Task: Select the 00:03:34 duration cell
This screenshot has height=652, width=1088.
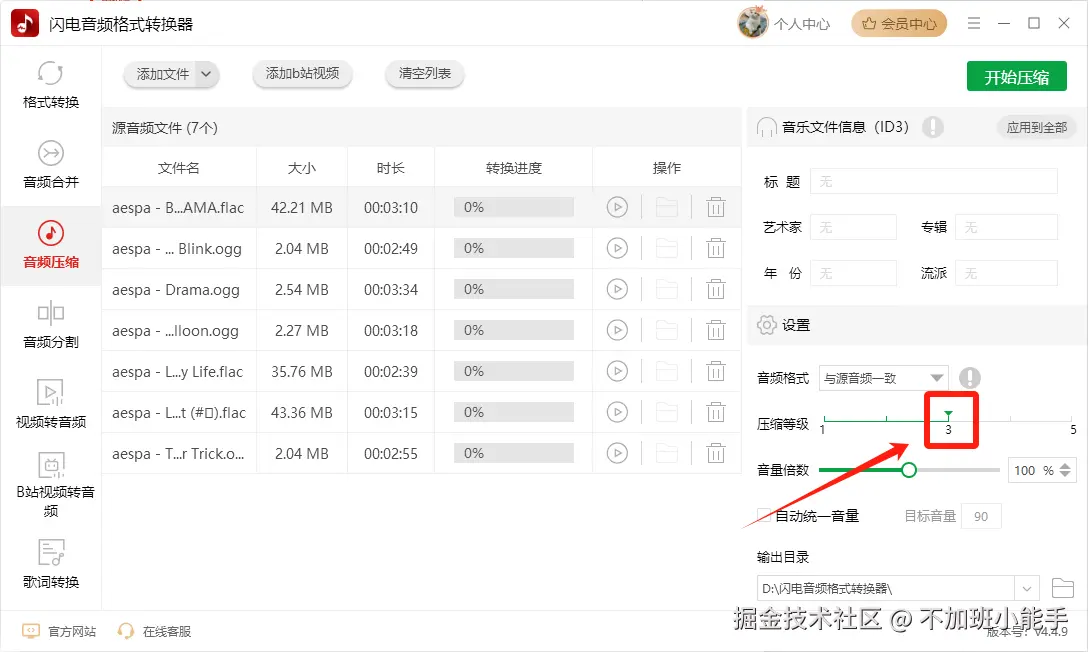Action: pyautogui.click(x=391, y=289)
